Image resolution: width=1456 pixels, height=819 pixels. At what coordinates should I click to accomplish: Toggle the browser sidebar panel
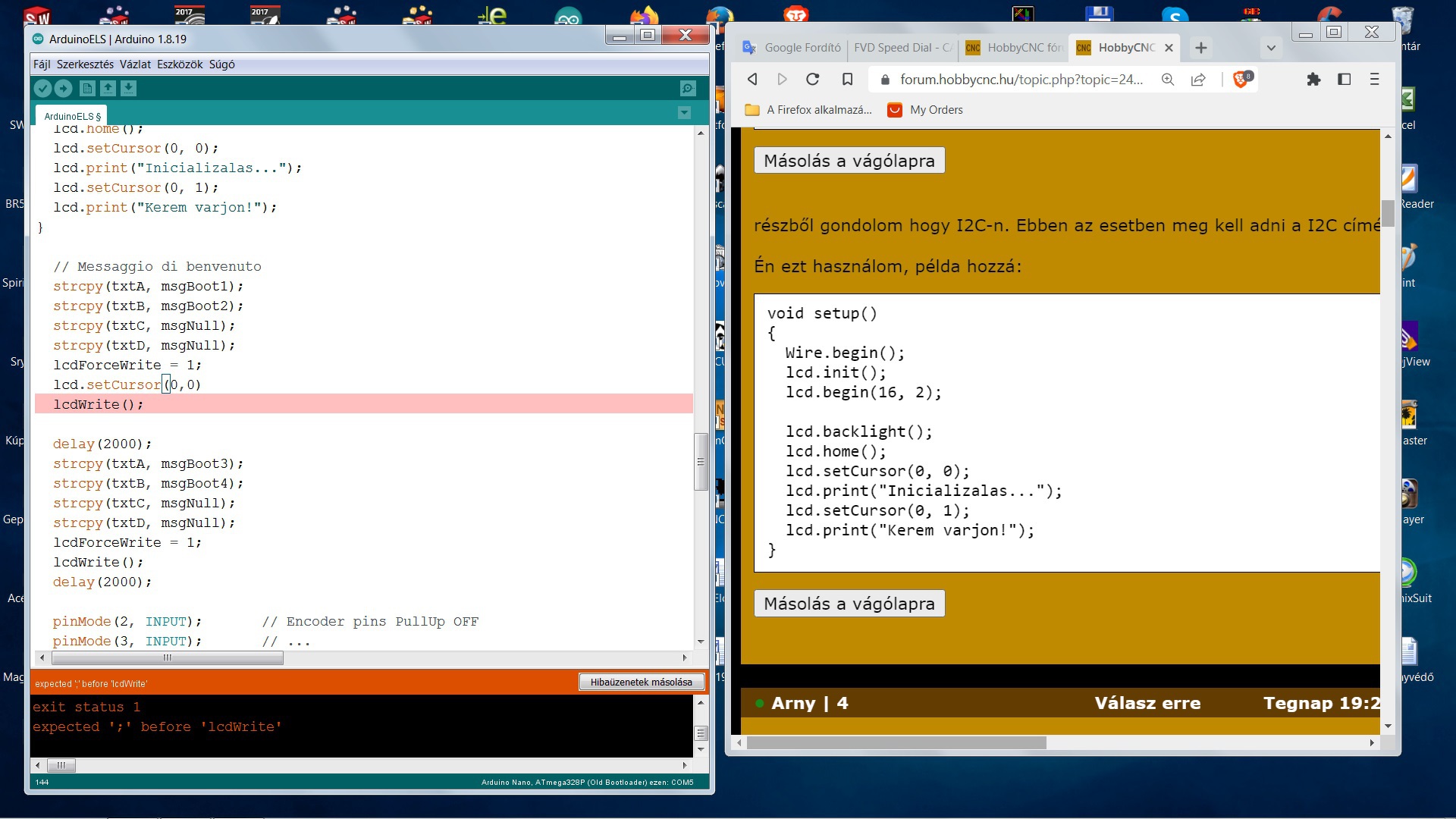pyautogui.click(x=1344, y=79)
